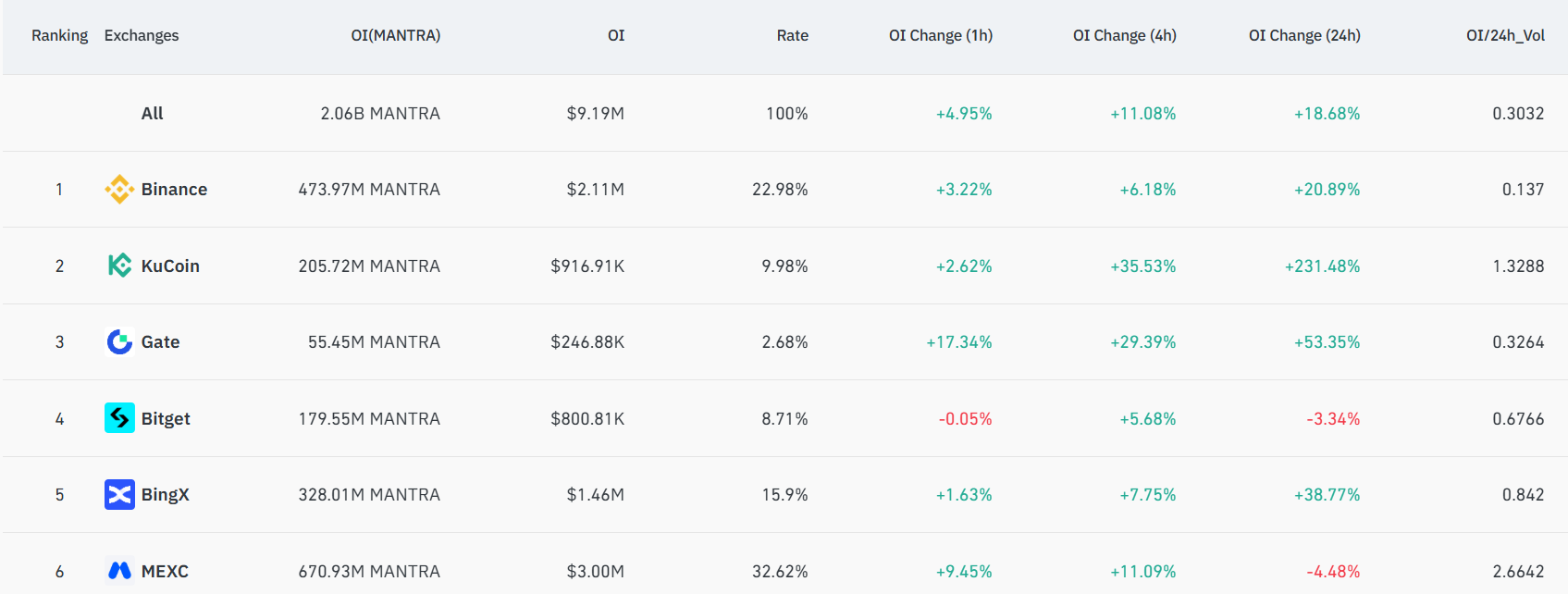Click the 15.9% BingX rate

click(x=784, y=495)
